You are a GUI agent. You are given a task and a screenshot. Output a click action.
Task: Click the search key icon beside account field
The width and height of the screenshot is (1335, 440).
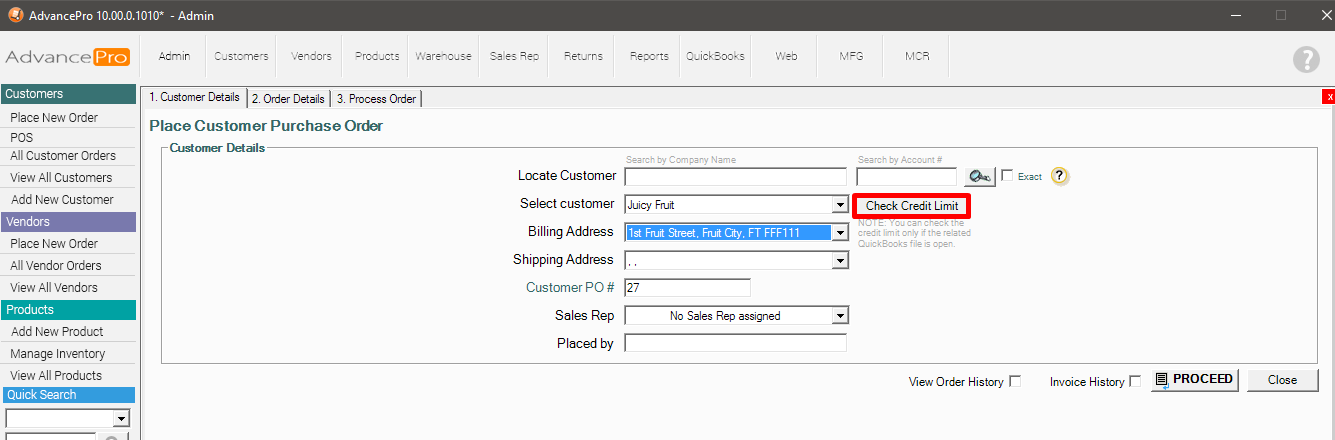point(979,177)
